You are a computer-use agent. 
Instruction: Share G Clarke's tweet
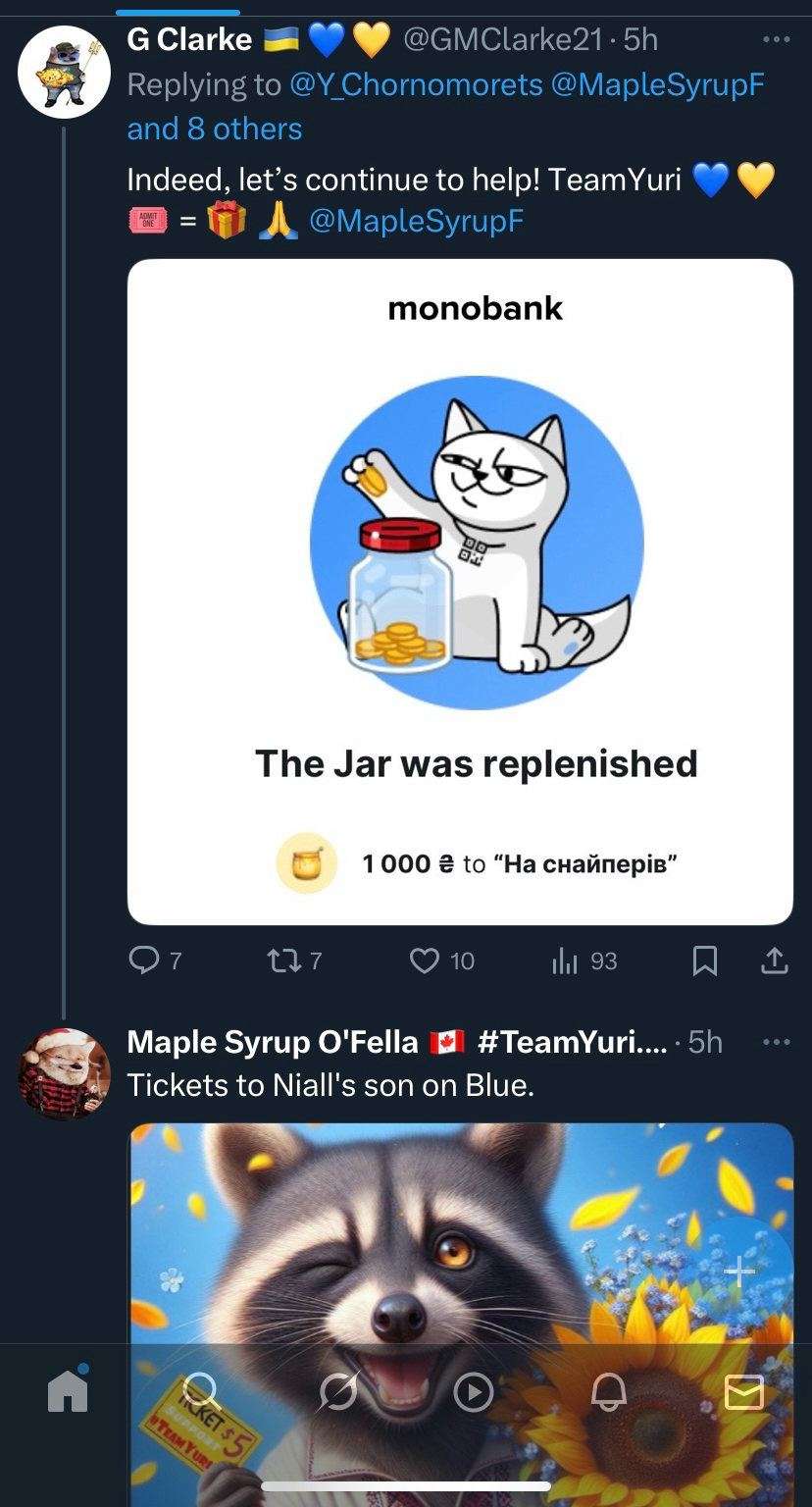[x=775, y=961]
